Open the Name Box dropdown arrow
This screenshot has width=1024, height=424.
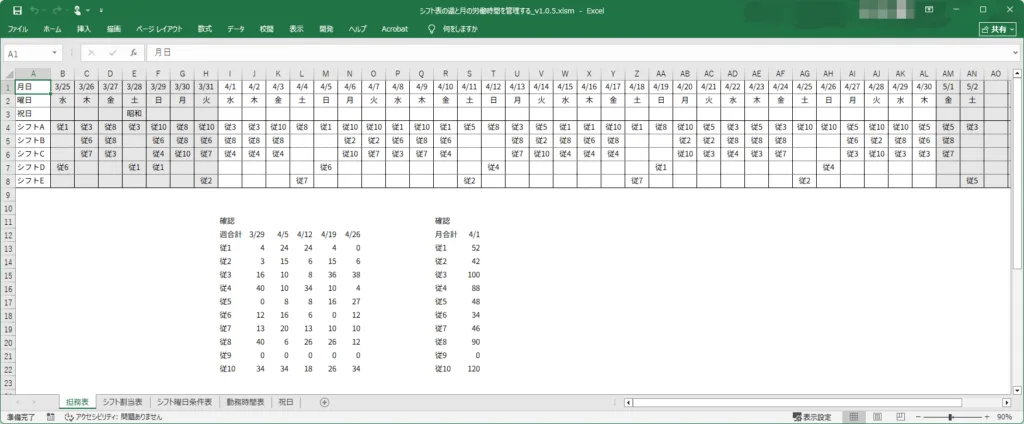point(55,52)
